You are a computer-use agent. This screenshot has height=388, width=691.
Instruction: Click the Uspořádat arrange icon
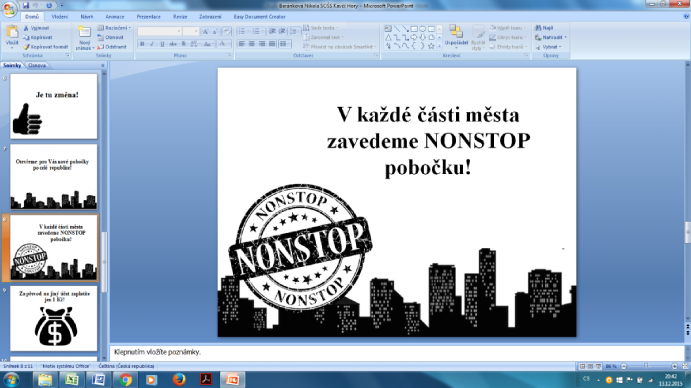[x=456, y=32]
